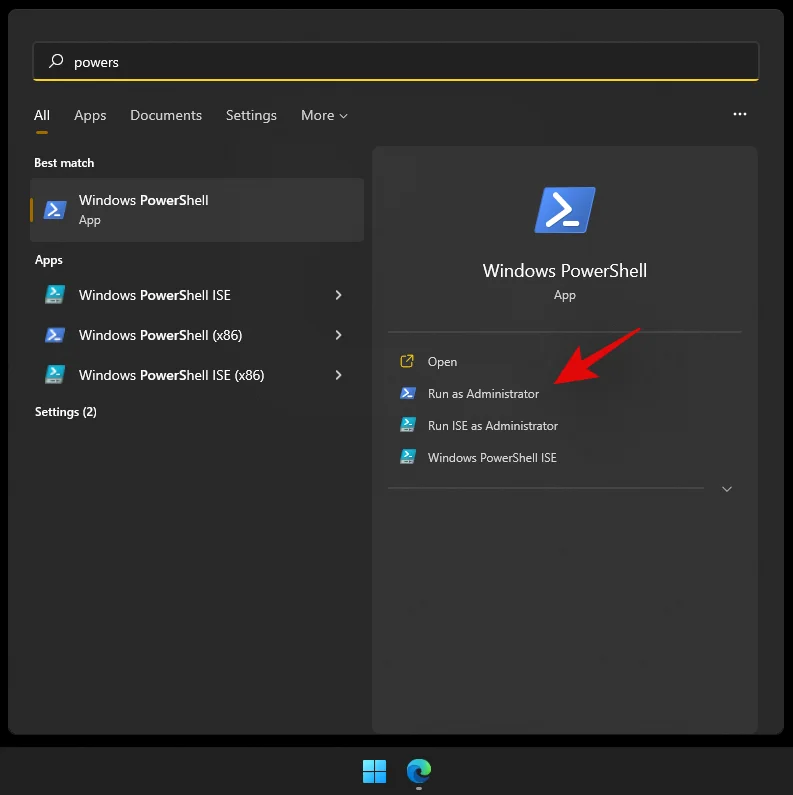The width and height of the screenshot is (793, 795).
Task: Switch to the Documents filter tab
Action: (x=166, y=115)
